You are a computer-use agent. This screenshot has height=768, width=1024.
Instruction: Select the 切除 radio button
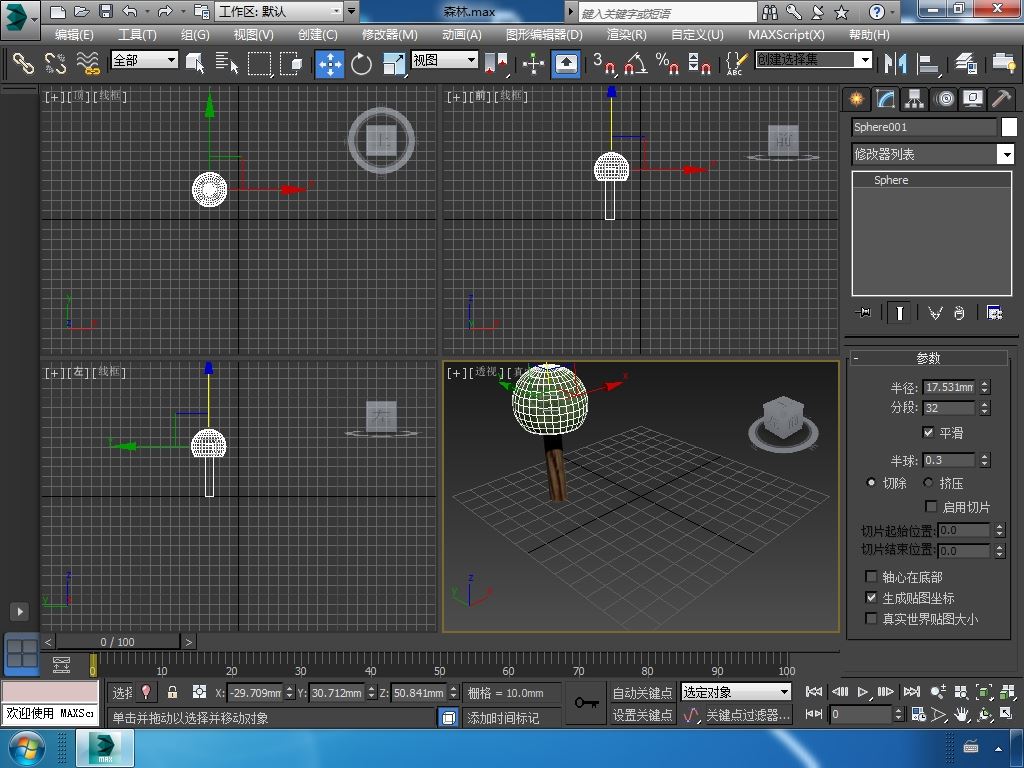click(871, 483)
